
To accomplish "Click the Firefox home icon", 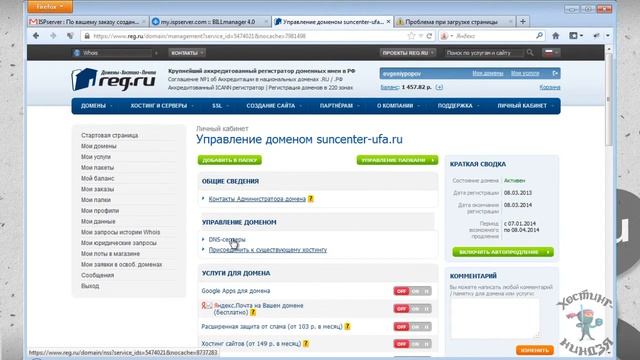I will [556, 36].
